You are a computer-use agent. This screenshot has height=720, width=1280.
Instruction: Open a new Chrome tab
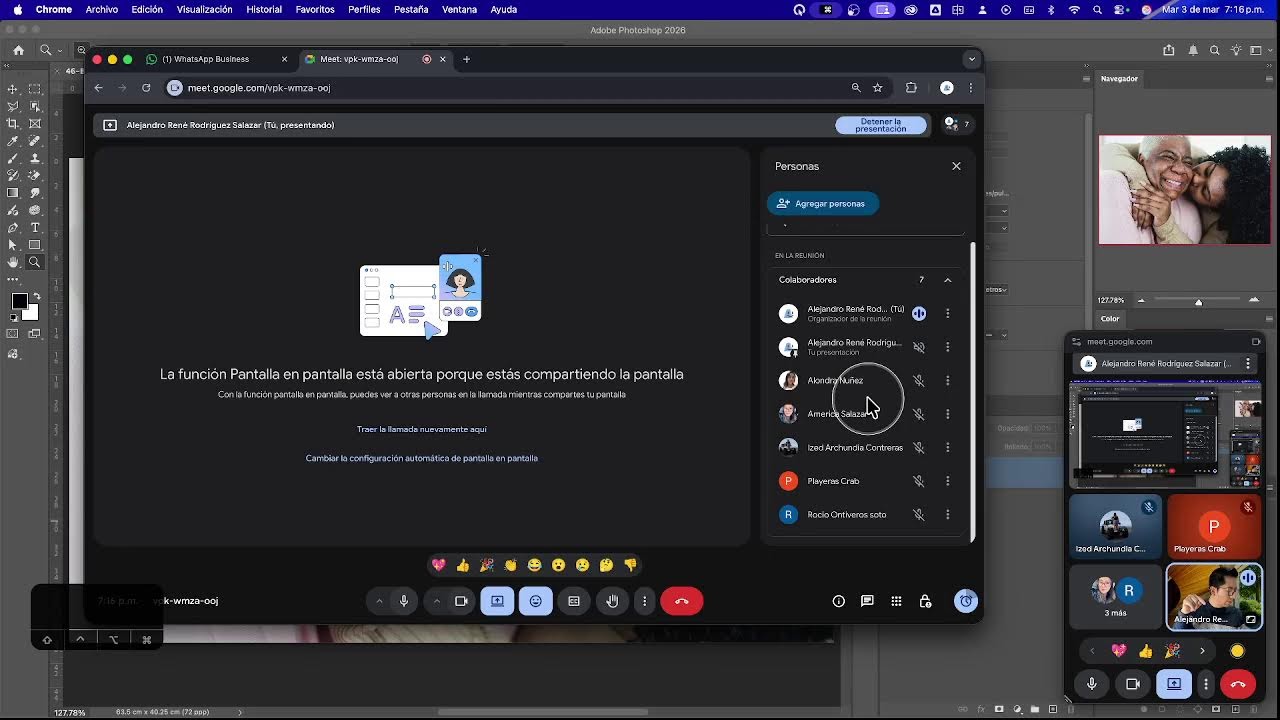click(466, 59)
